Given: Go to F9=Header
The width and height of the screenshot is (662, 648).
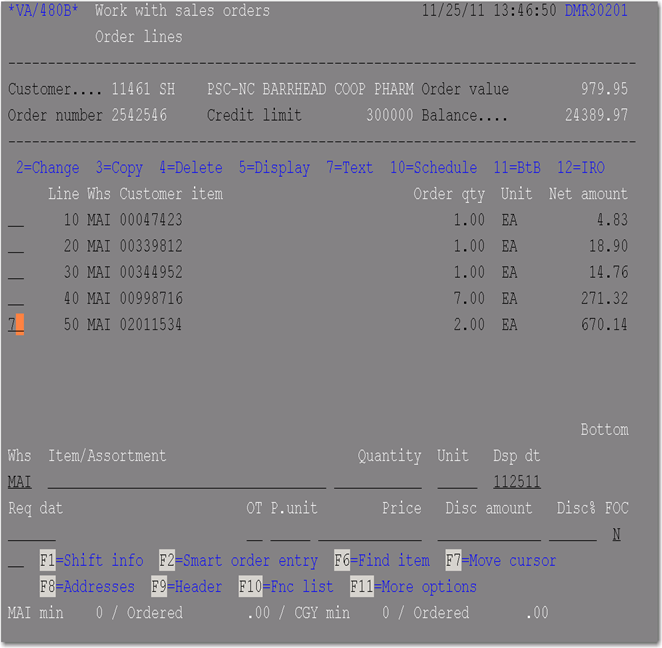Looking at the screenshot, I should pos(187,587).
